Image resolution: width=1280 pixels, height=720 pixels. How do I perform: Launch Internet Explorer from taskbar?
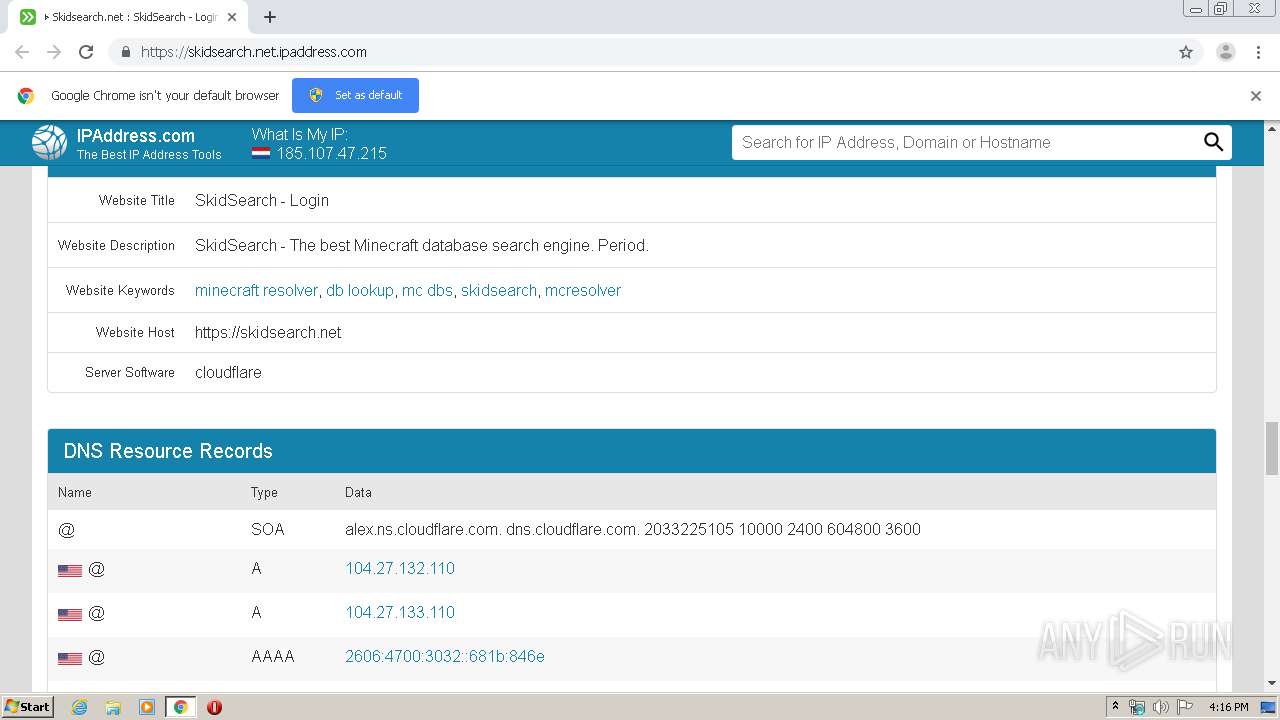(79, 707)
